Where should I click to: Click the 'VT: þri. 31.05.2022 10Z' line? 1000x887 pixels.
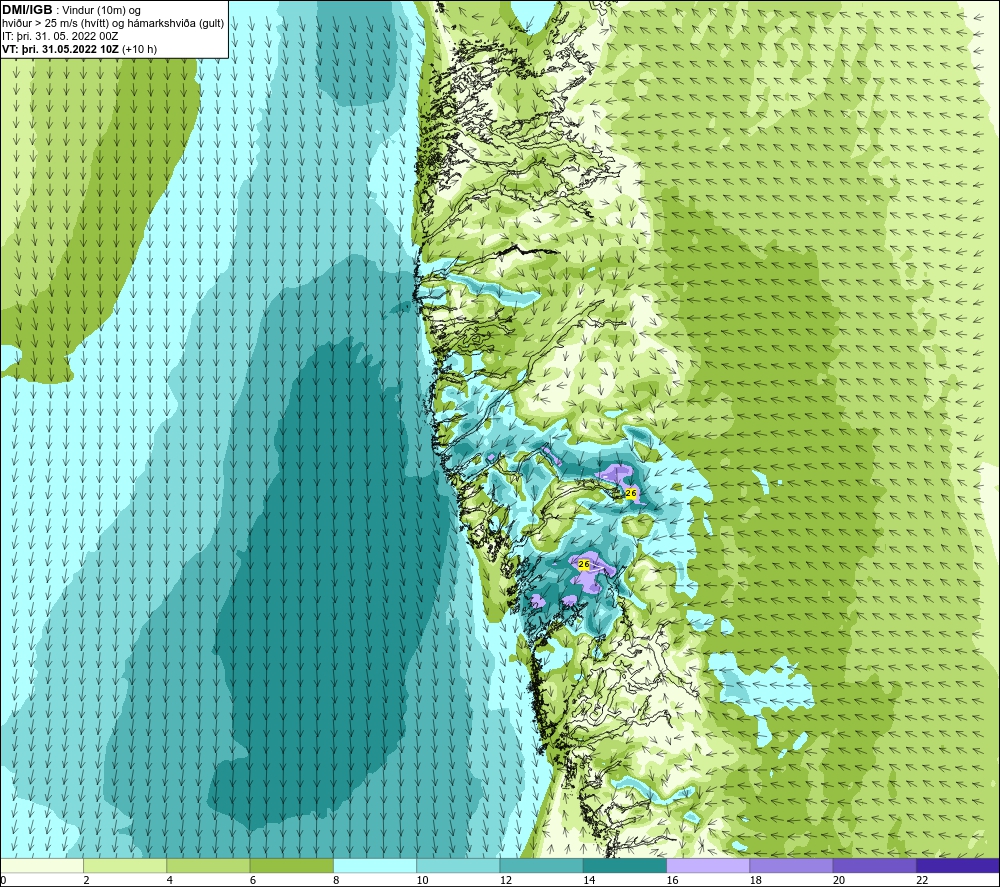(x=61, y=49)
